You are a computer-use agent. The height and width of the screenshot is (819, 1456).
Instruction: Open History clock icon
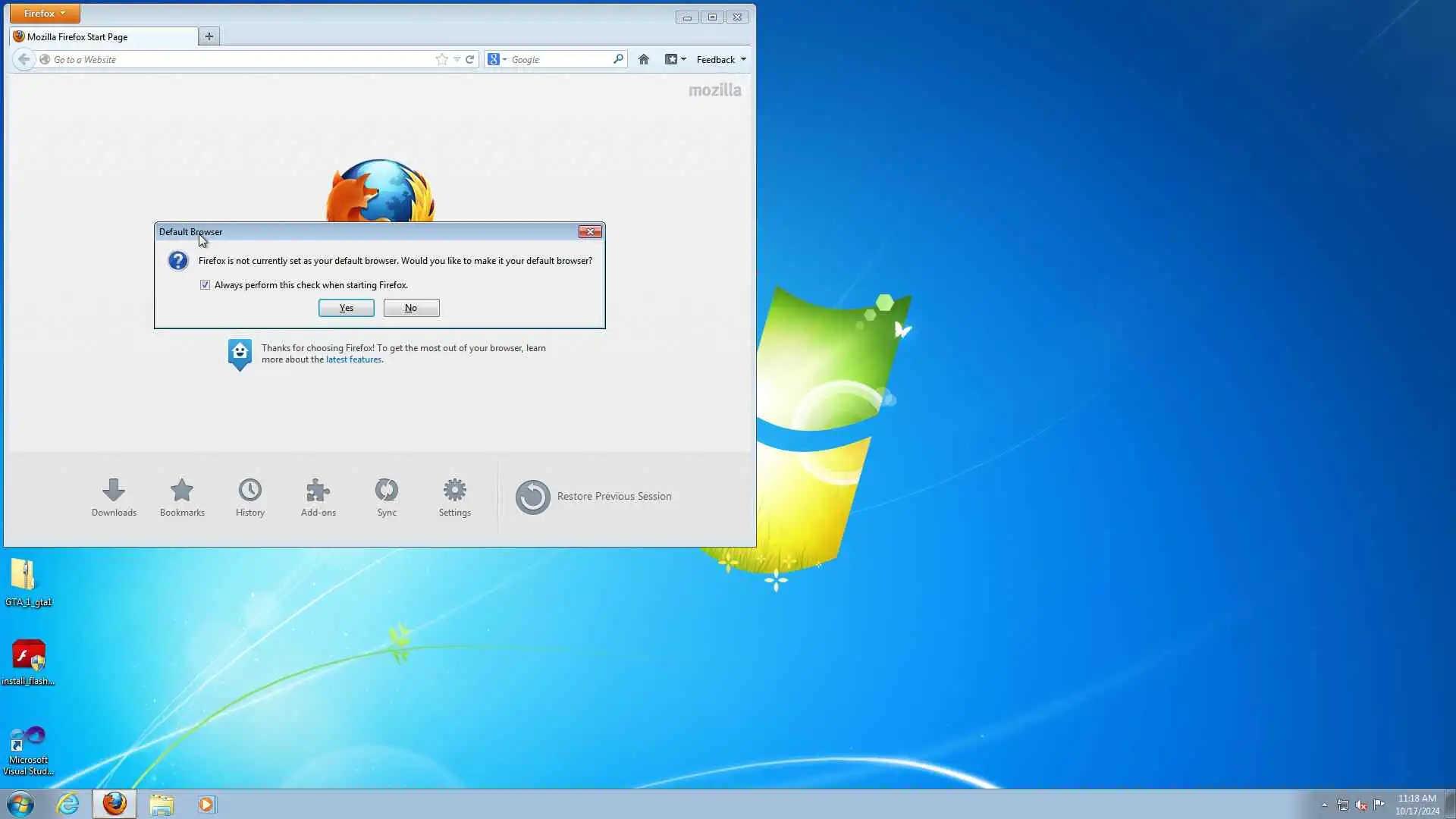click(250, 497)
